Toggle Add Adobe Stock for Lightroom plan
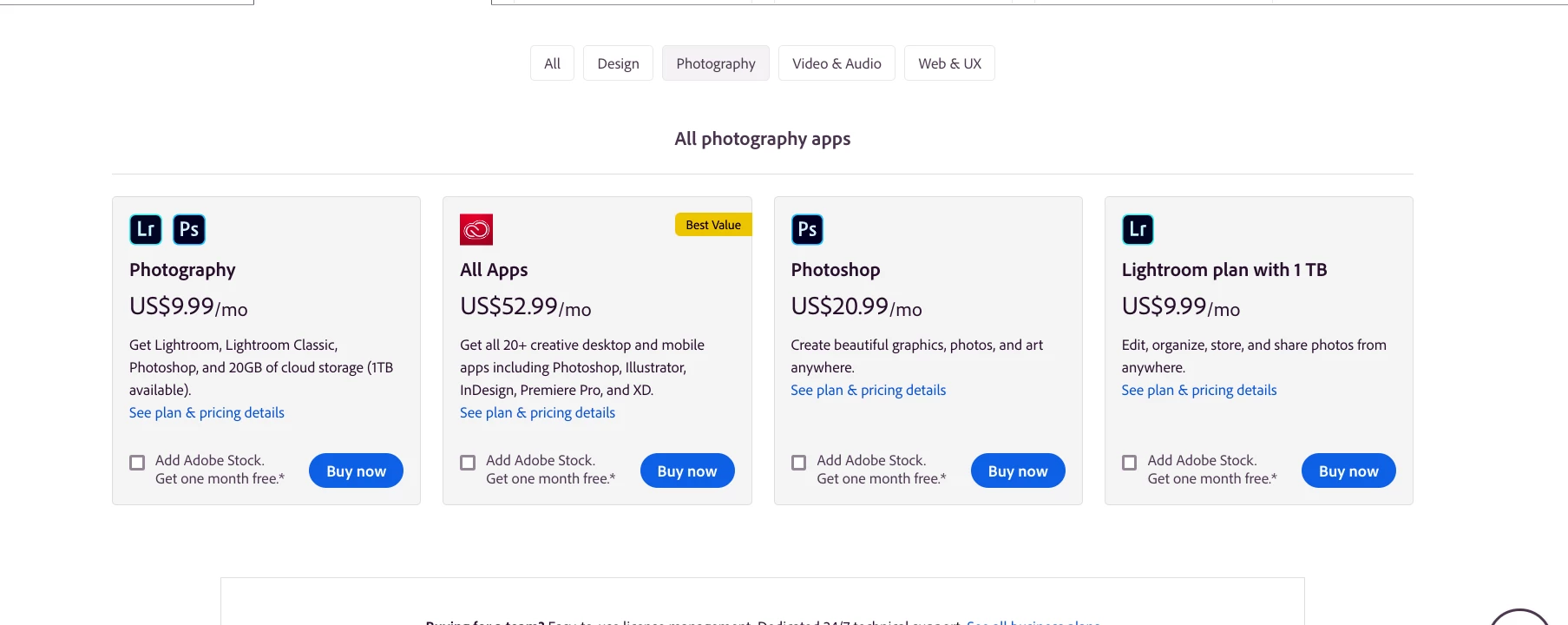Image resolution: width=1568 pixels, height=625 pixels. (x=1129, y=463)
